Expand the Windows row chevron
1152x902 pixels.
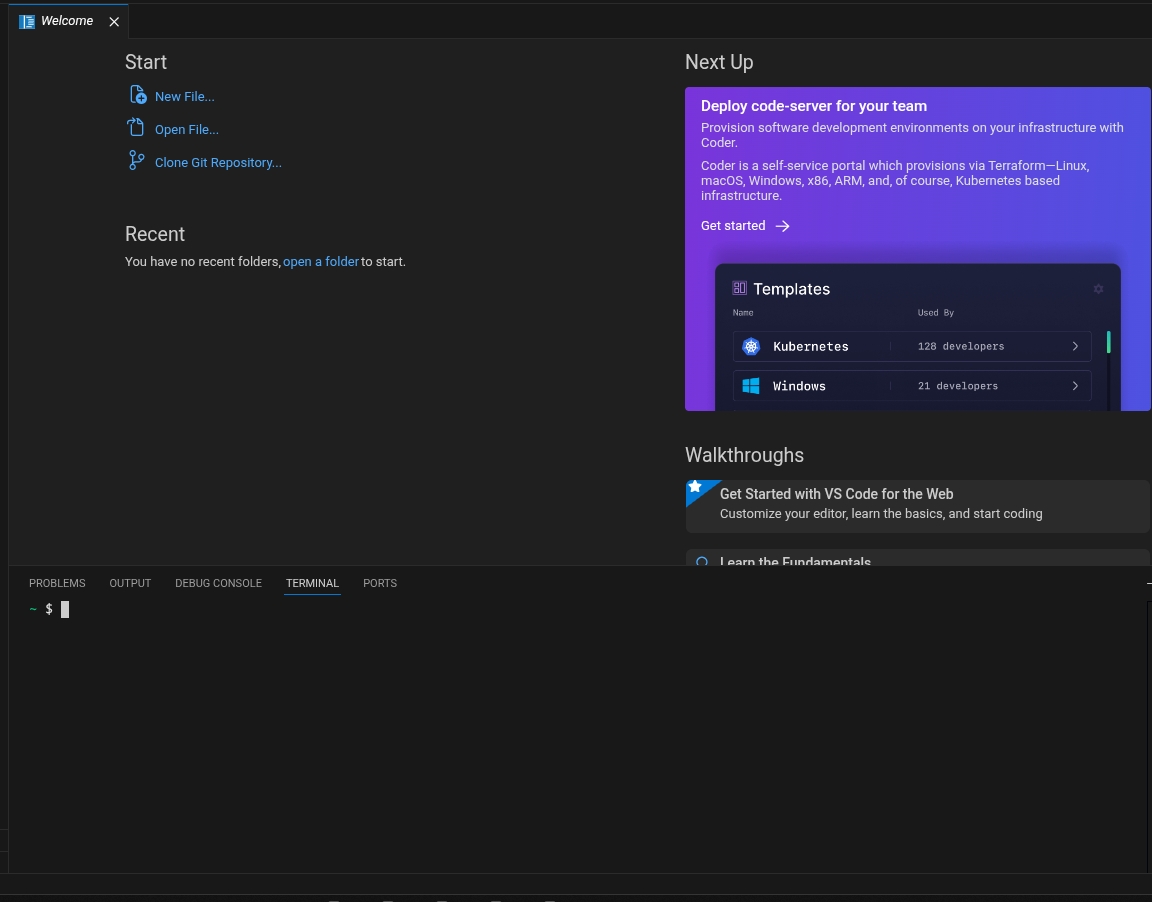[1075, 386]
